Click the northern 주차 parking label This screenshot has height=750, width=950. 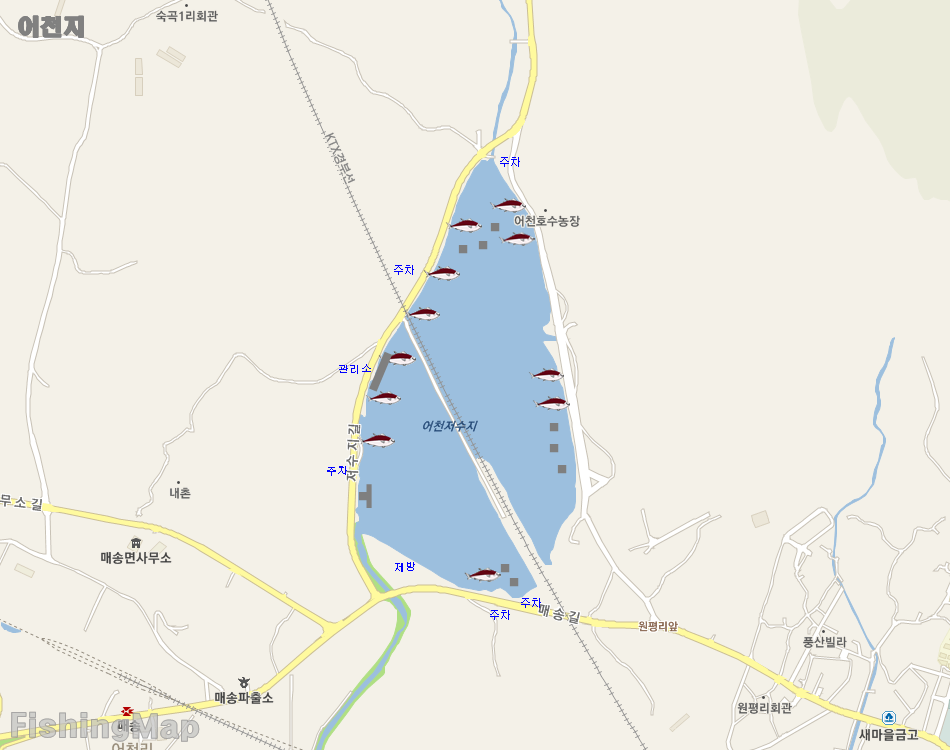click(510, 162)
